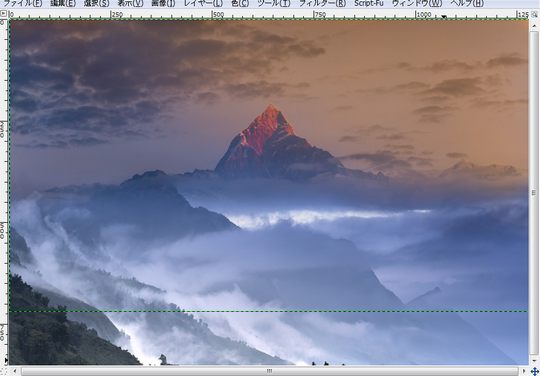This screenshot has height=376, width=540.
Task: Click the scroll down arrow
Action: (x=534, y=361)
